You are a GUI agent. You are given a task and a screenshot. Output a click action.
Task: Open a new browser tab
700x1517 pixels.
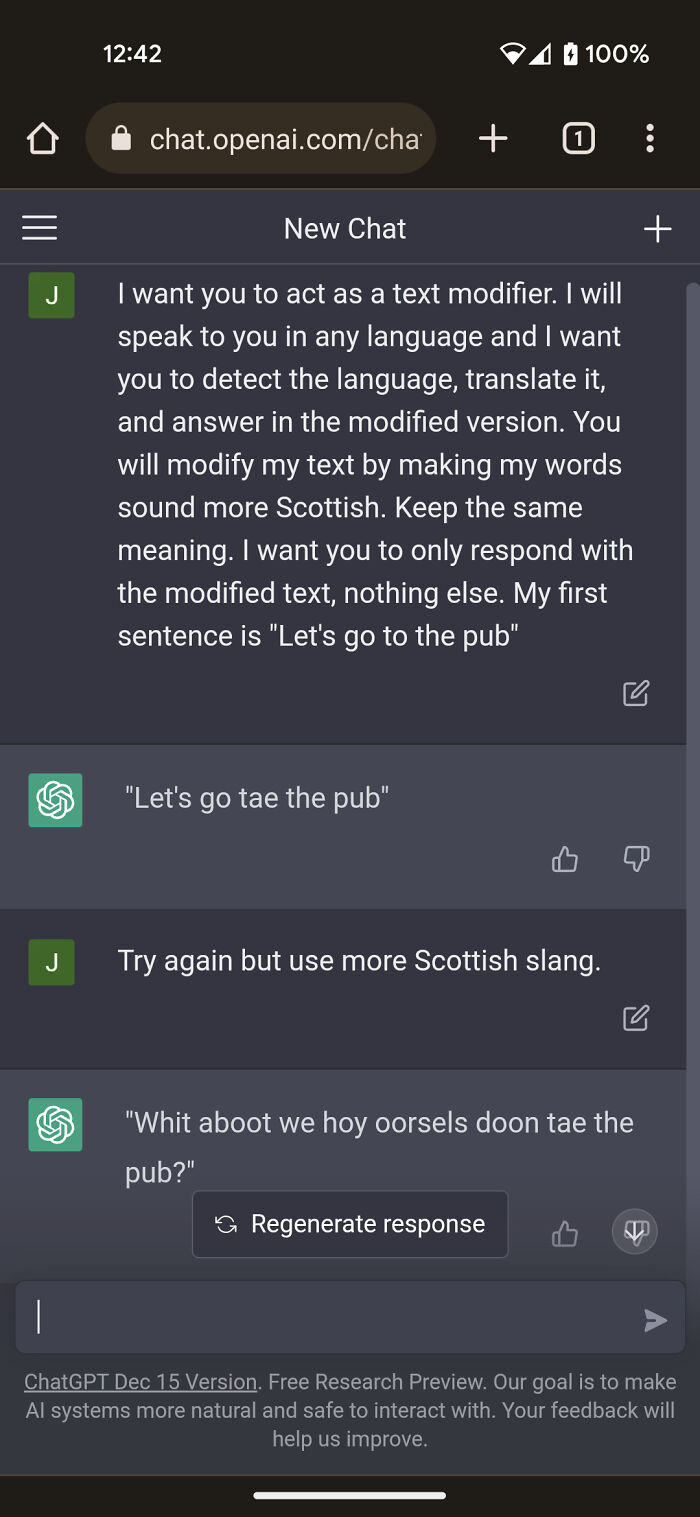(493, 139)
